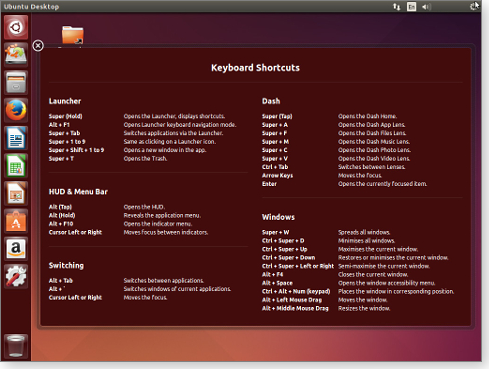Click the Super + F shortcut label
The height and width of the screenshot is (369, 489).
pyautogui.click(x=274, y=133)
